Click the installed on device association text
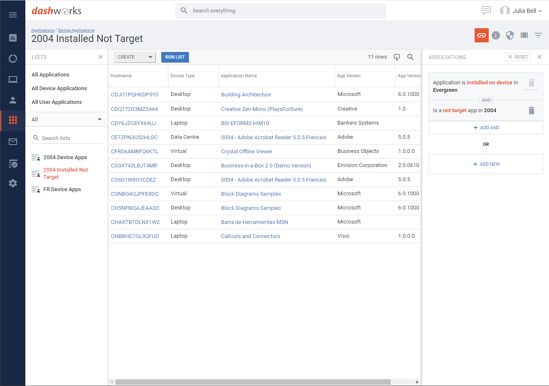The width and height of the screenshot is (549, 386). (x=489, y=82)
